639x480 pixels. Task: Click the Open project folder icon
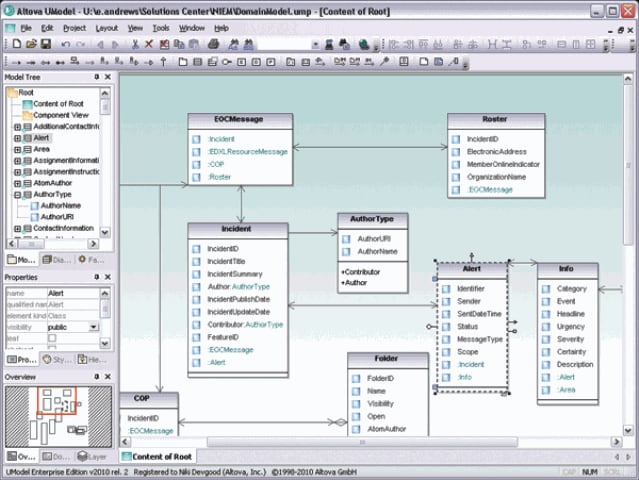(x=31, y=44)
